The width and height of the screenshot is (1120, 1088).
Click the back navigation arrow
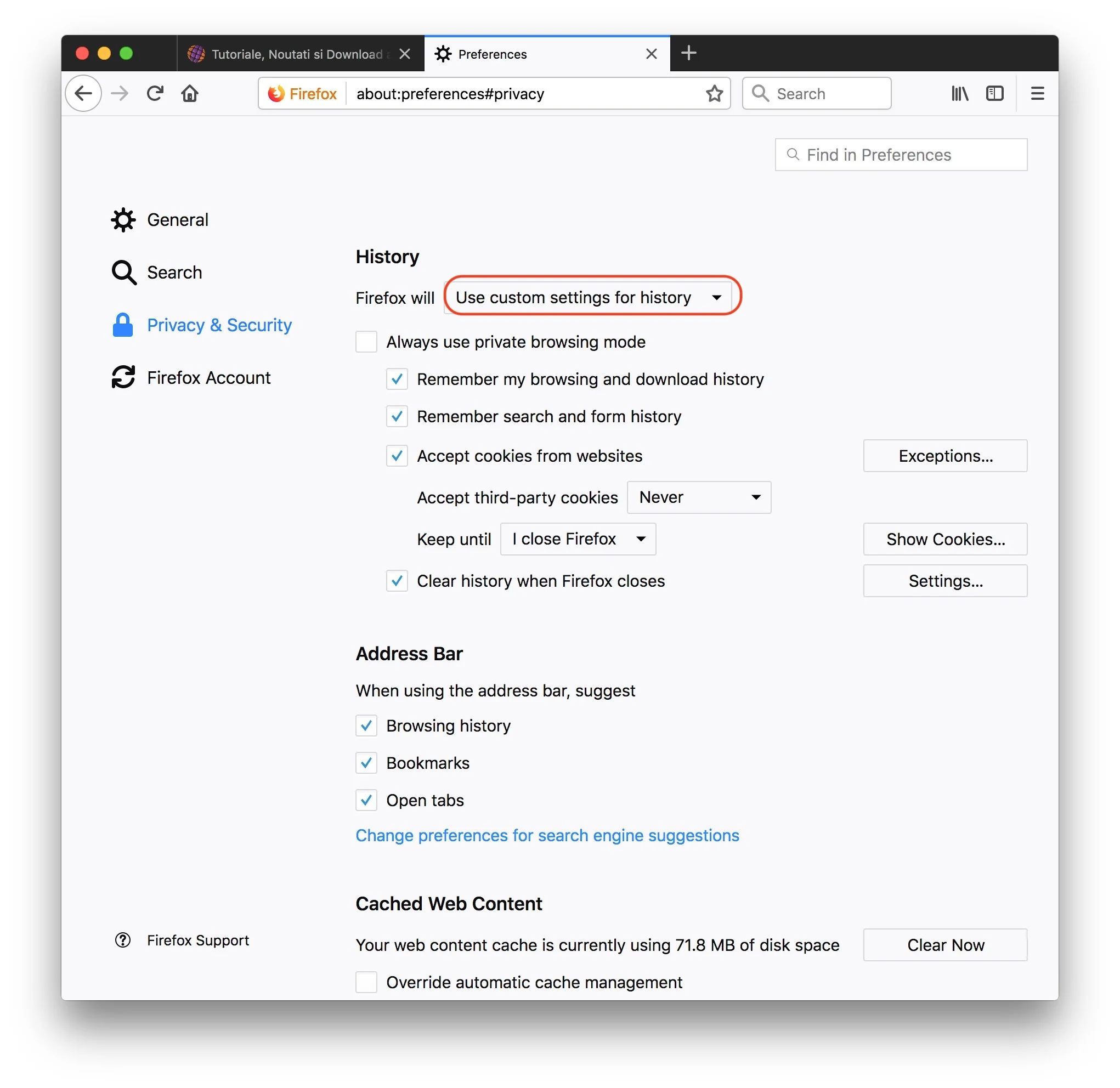(83, 93)
